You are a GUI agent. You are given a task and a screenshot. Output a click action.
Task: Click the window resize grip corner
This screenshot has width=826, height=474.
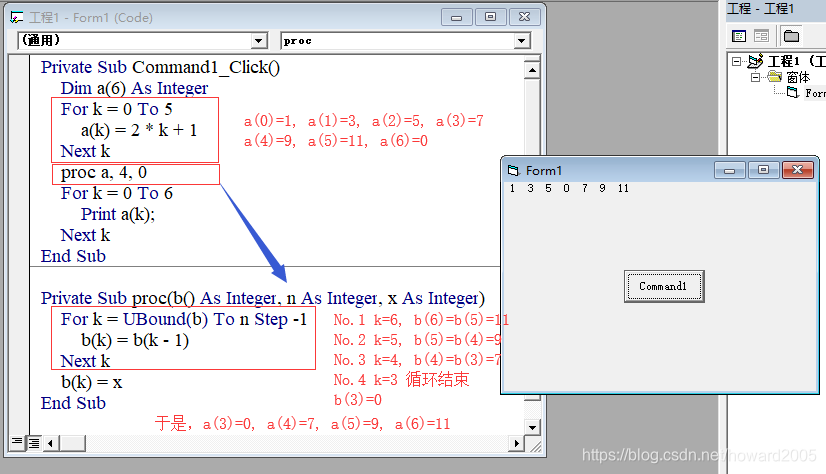point(535,446)
